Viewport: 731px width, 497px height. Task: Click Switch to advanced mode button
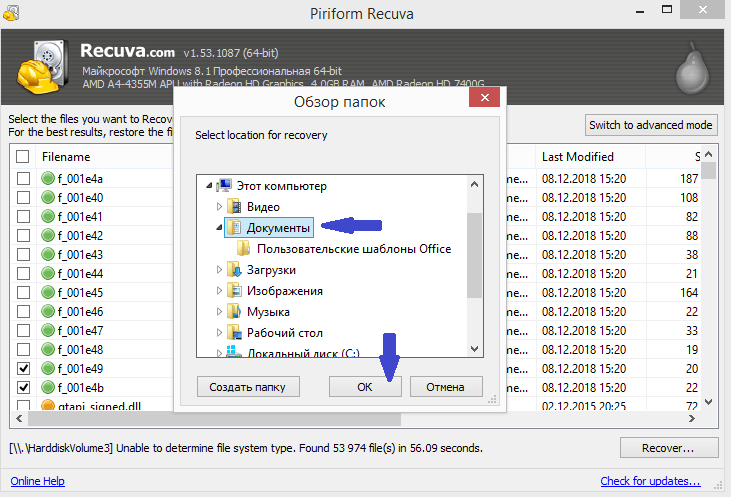[651, 125]
